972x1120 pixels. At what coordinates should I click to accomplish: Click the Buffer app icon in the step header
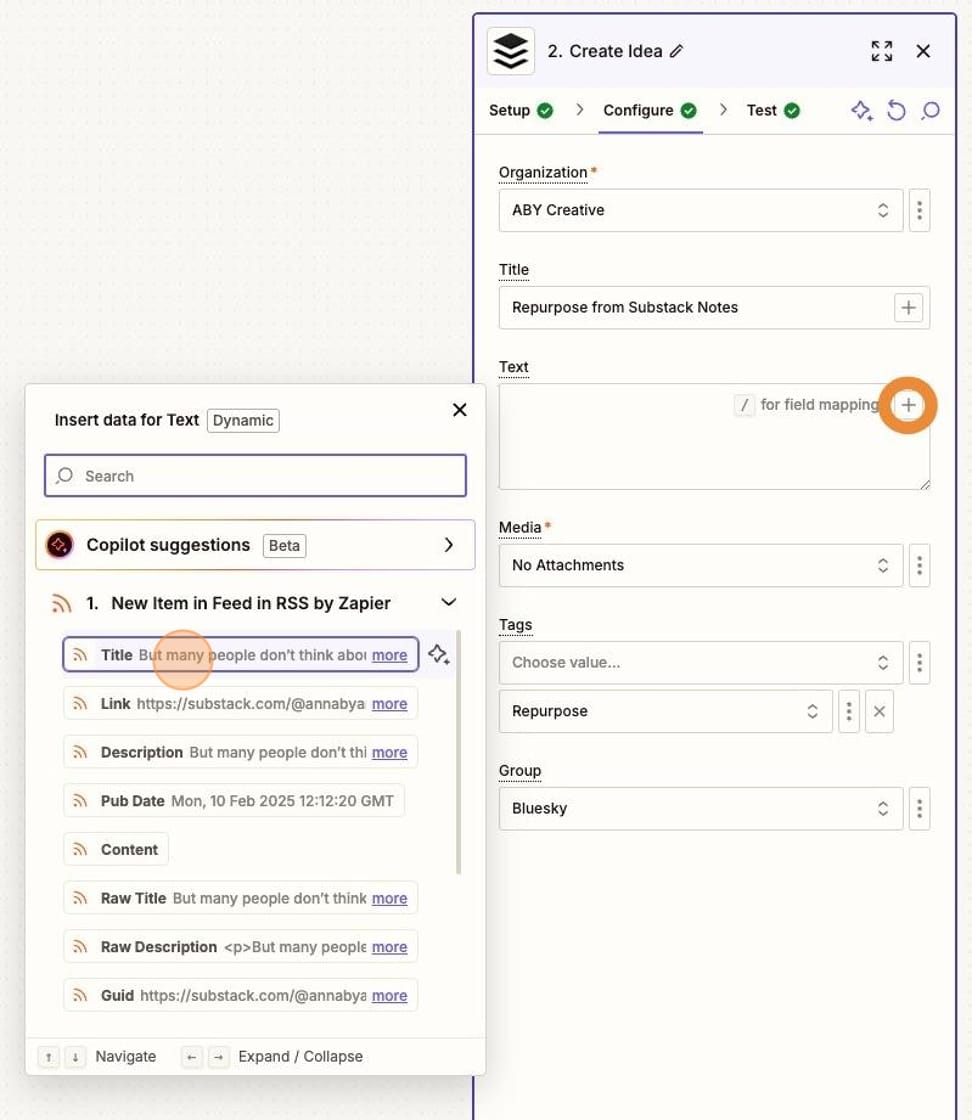click(510, 50)
